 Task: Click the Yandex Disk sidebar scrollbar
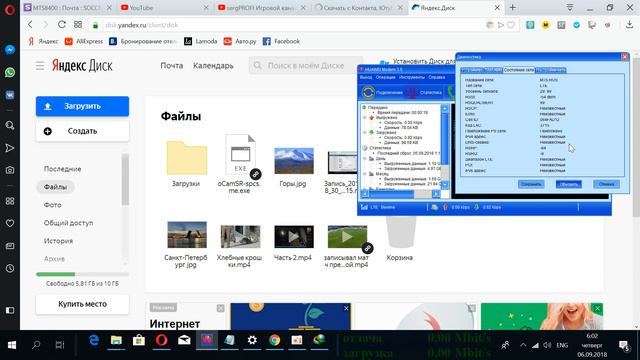pyautogui.click(x=125, y=180)
